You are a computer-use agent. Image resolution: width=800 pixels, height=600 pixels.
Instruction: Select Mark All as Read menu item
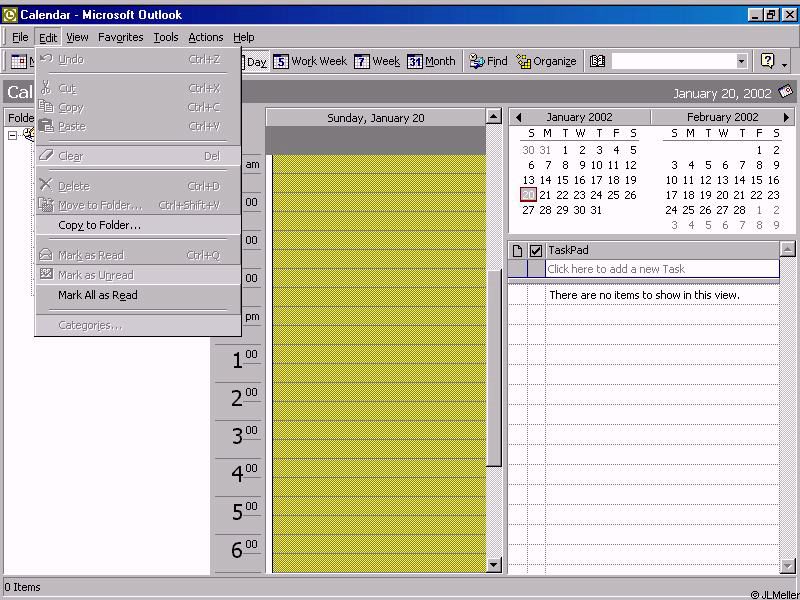pyautogui.click(x=97, y=295)
